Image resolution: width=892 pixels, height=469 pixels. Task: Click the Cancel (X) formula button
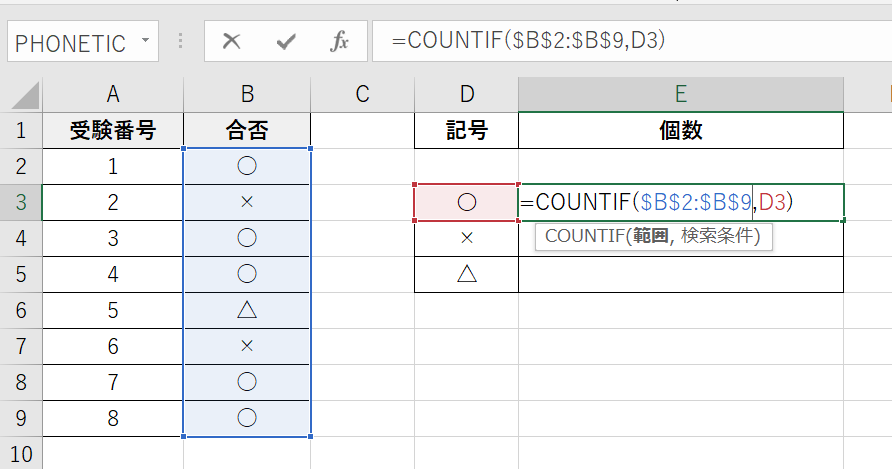point(232,42)
